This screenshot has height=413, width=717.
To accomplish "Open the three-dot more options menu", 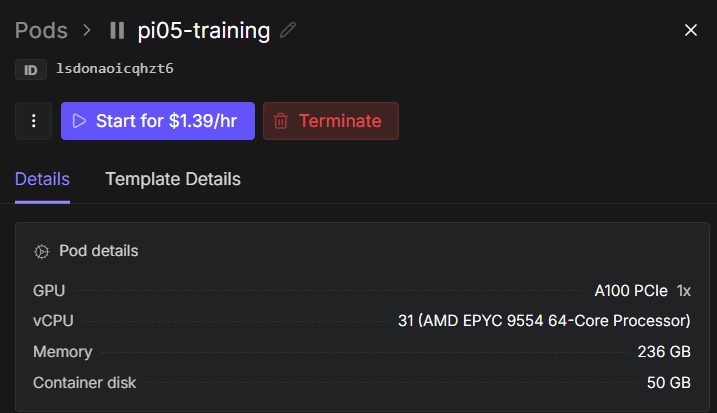I will pos(33,121).
